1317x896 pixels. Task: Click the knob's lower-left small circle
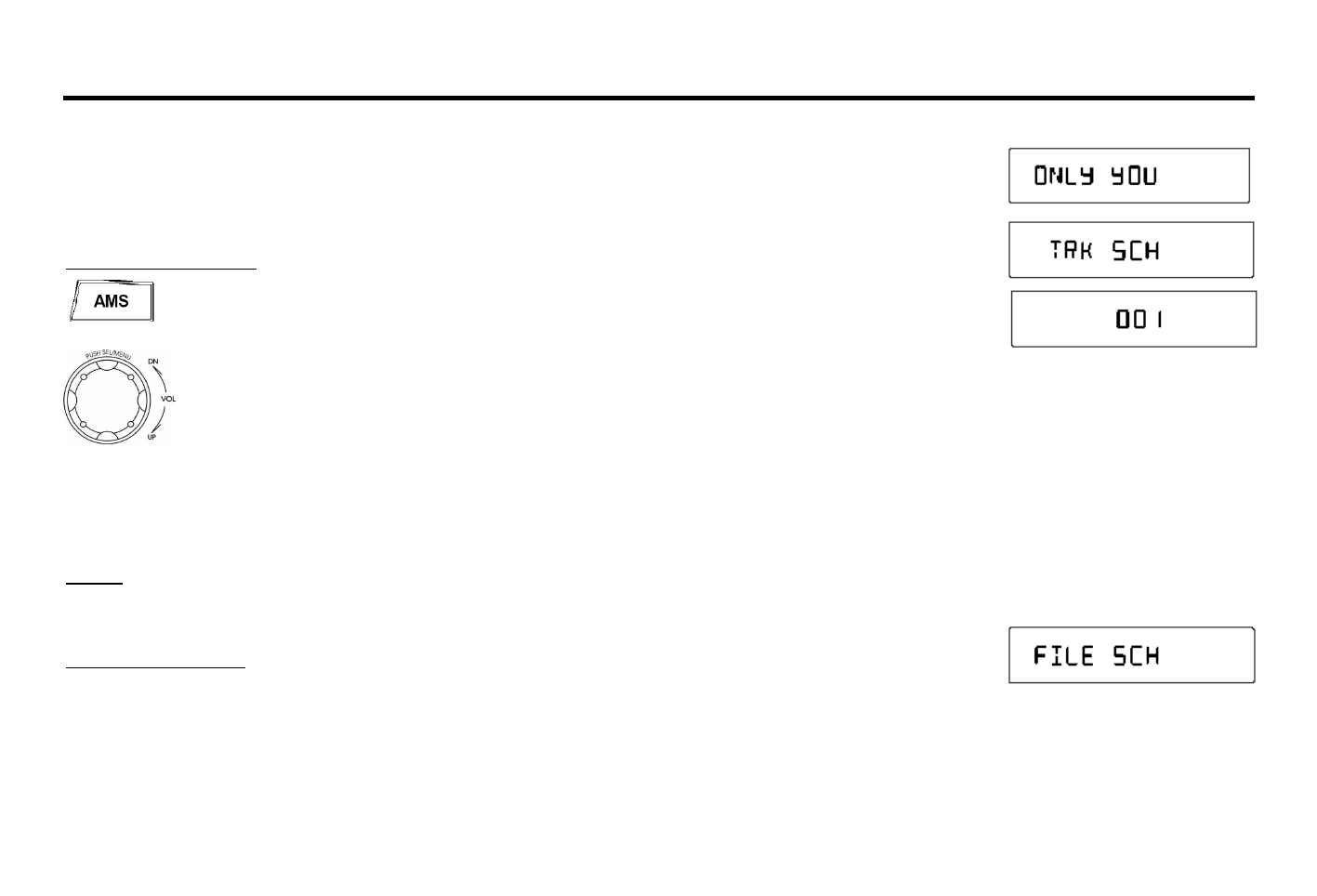tap(83, 425)
